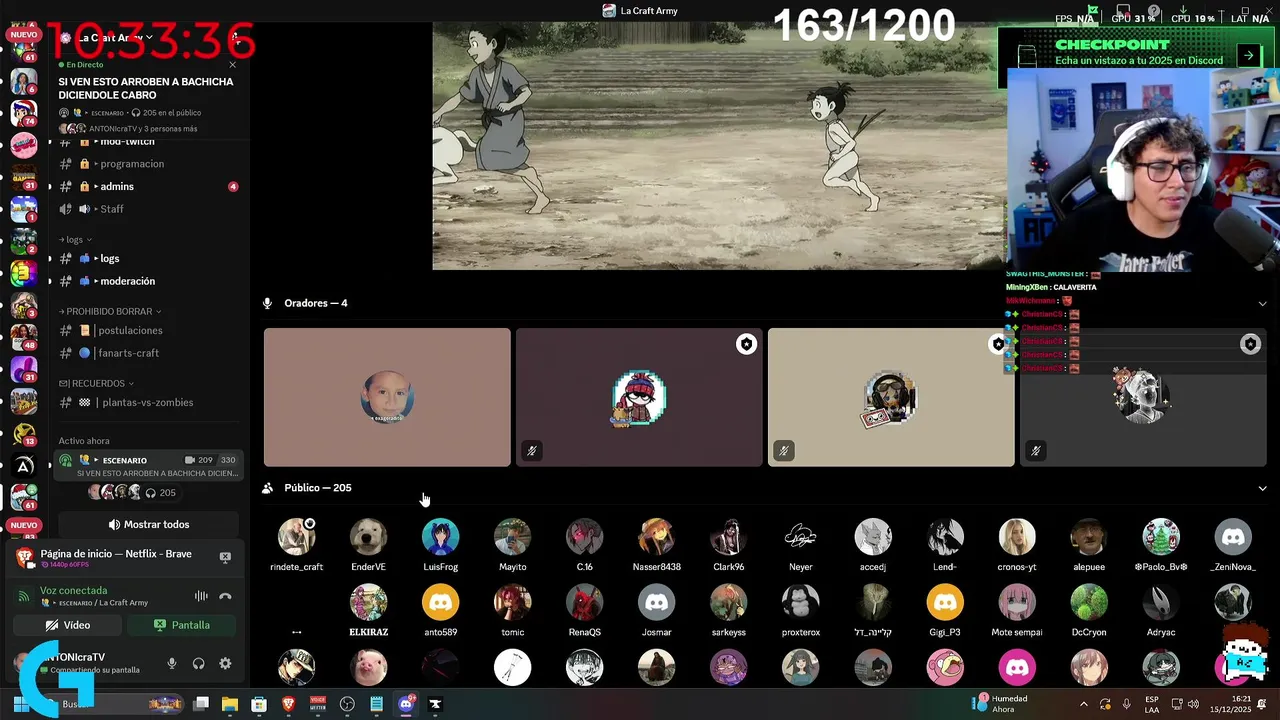The width and height of the screenshot is (1280, 720).
Task: Toggle microphone mute for ANTONIcraTV
Action: point(172,663)
